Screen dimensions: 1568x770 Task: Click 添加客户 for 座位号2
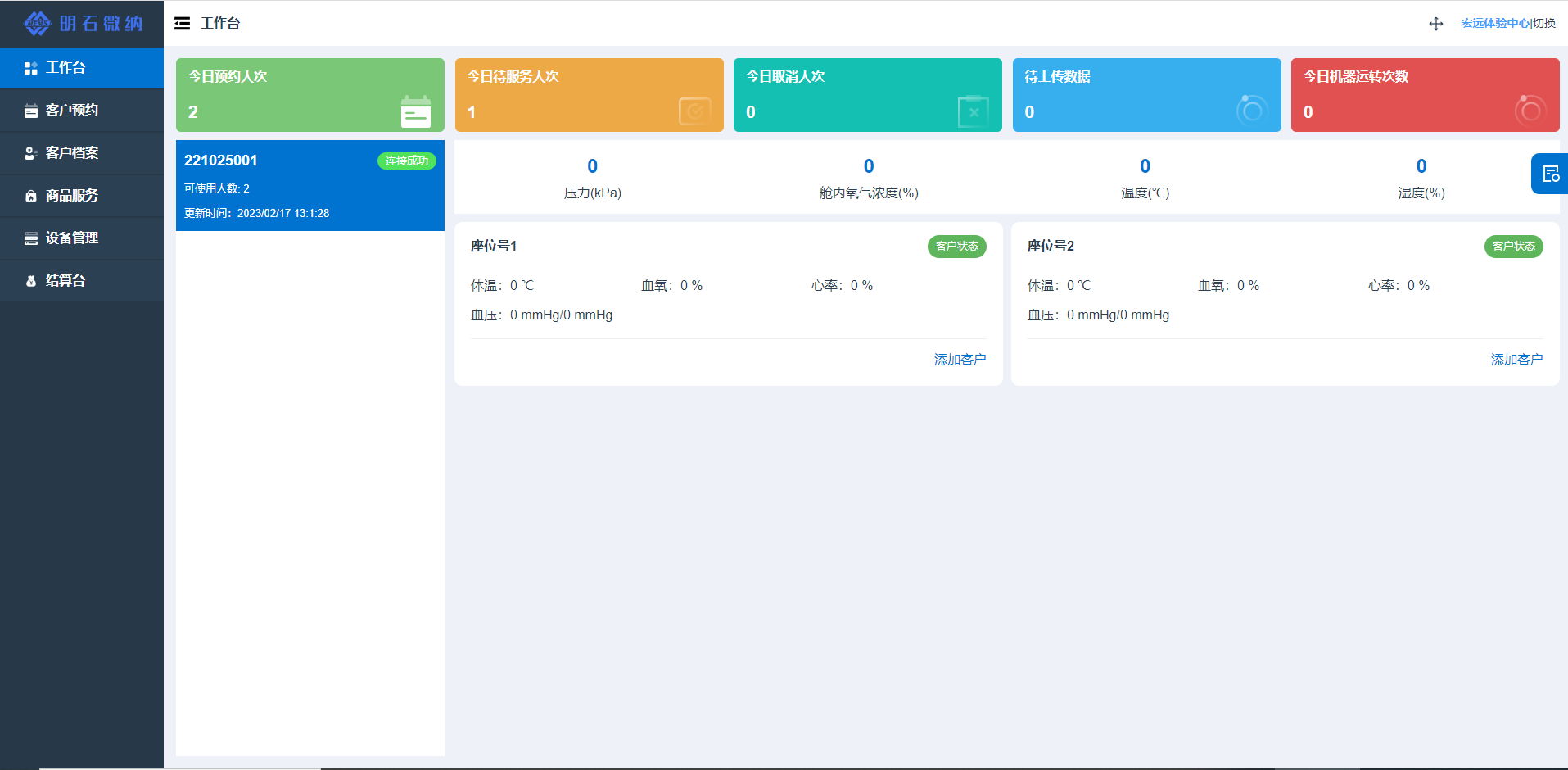[1516, 360]
